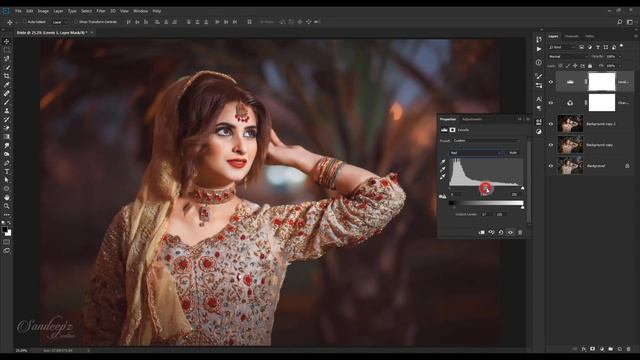Screen dimensions: 640x360
Task: Select the Background copy 2 layer thumbnail
Action: click(x=570, y=124)
